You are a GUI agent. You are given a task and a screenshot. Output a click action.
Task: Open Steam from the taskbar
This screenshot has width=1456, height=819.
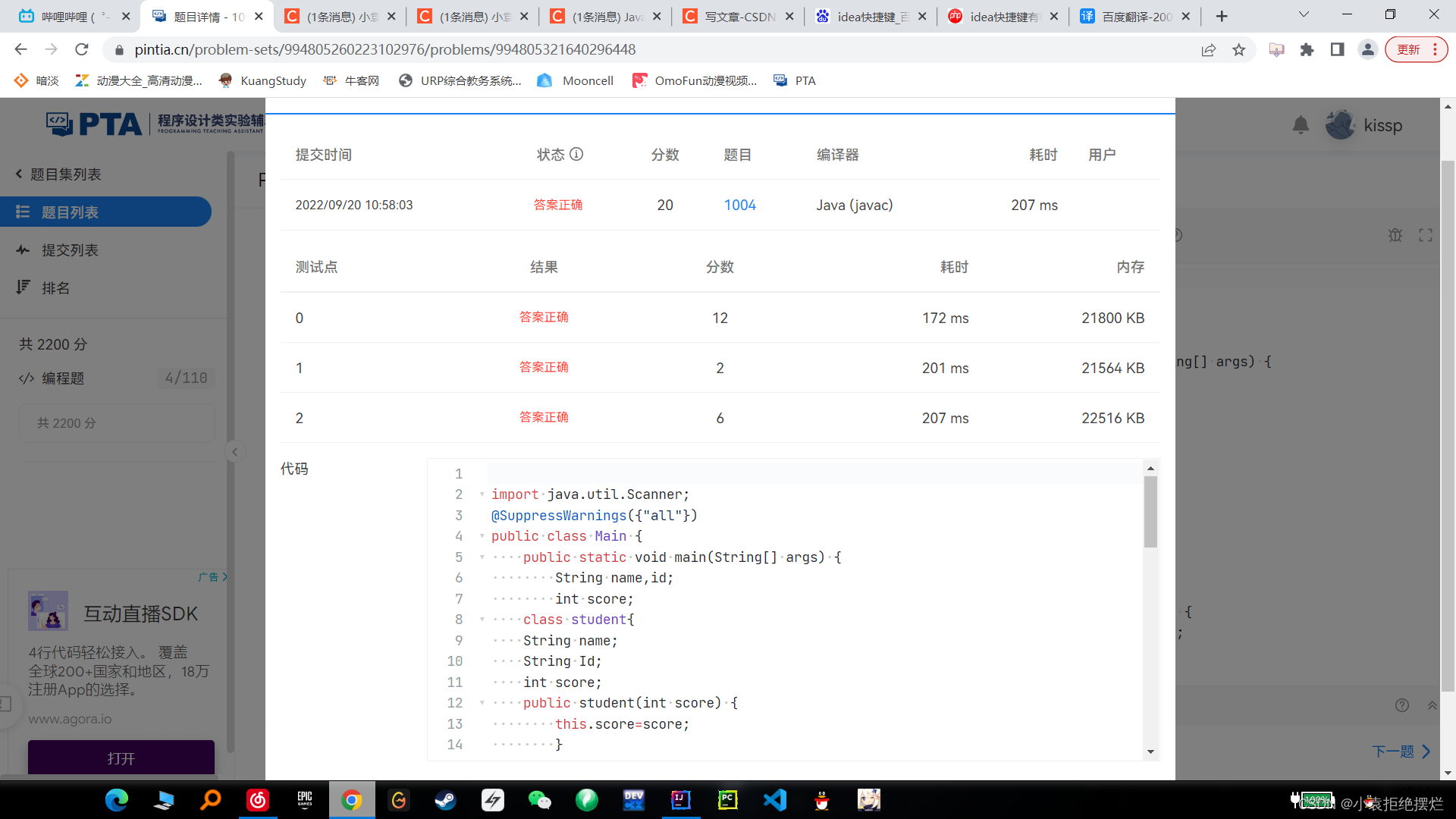click(x=445, y=800)
